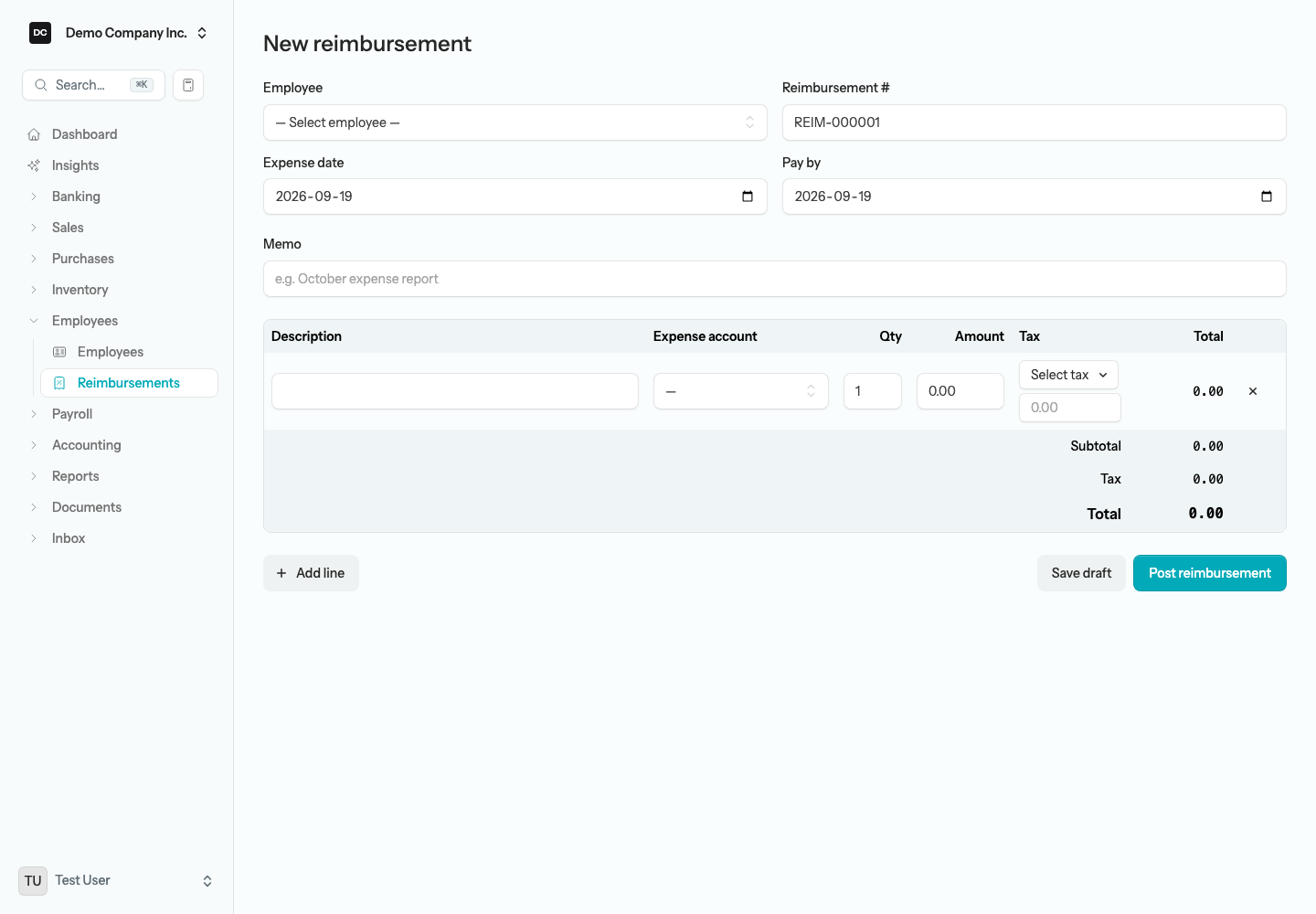Open the Test User account menu
Image resolution: width=1316 pixels, height=914 pixels.
(116, 881)
